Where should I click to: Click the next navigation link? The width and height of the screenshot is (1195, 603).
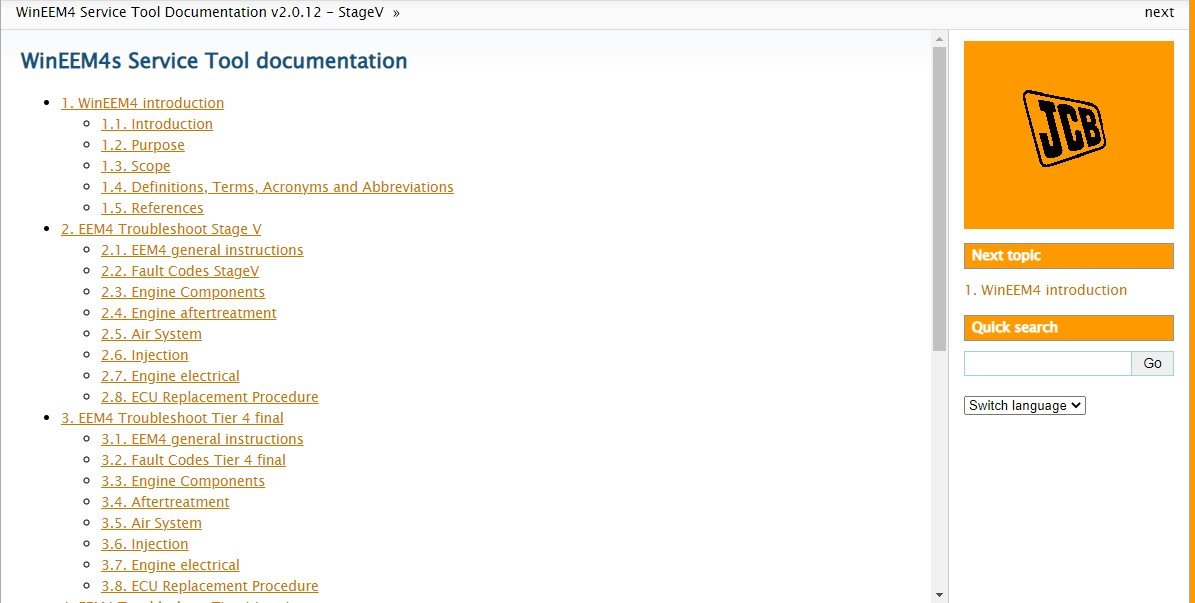[1159, 12]
